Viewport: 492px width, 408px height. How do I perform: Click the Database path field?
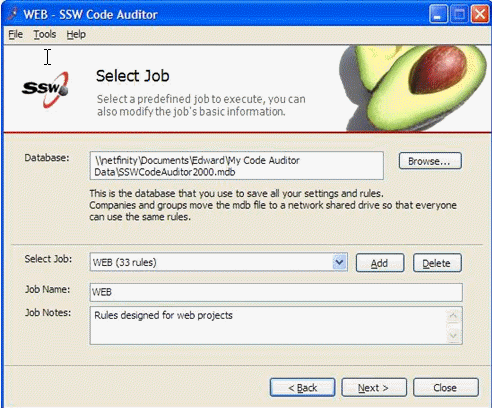[x=237, y=166]
